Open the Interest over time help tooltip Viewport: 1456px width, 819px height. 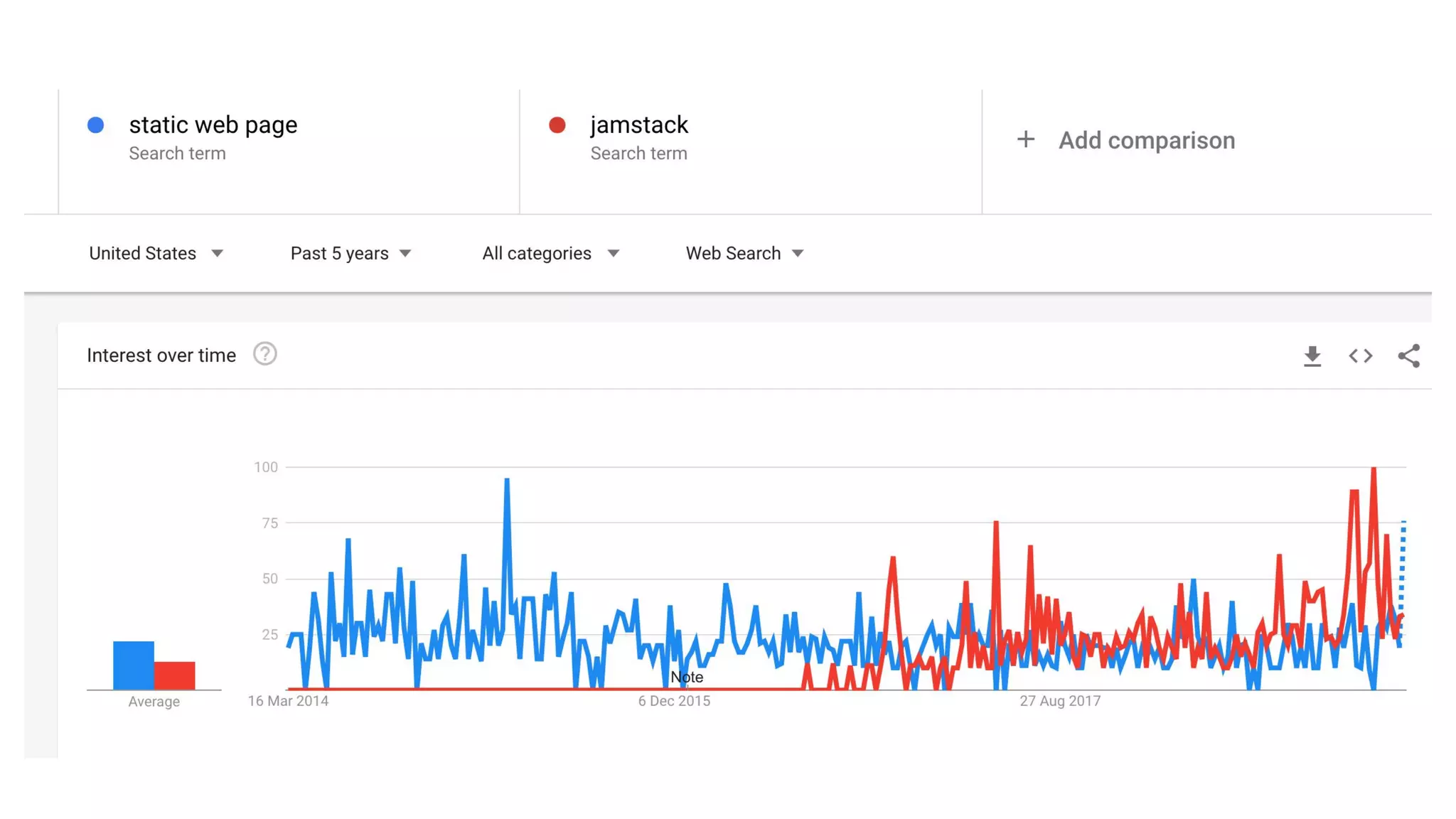264,354
